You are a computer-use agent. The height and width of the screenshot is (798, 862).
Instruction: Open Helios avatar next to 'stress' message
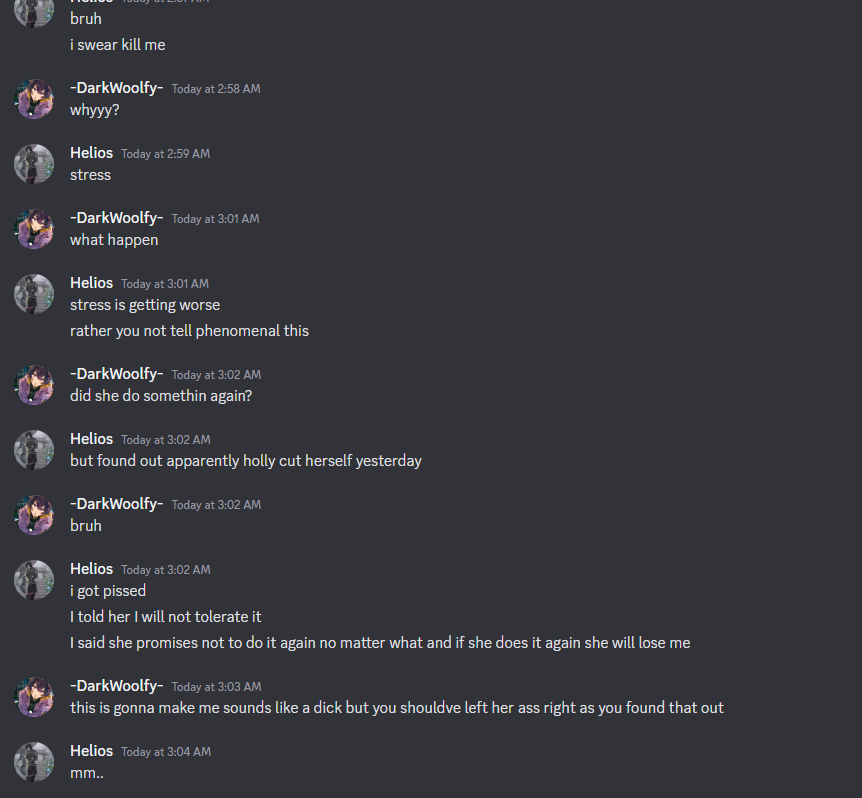tap(34, 164)
